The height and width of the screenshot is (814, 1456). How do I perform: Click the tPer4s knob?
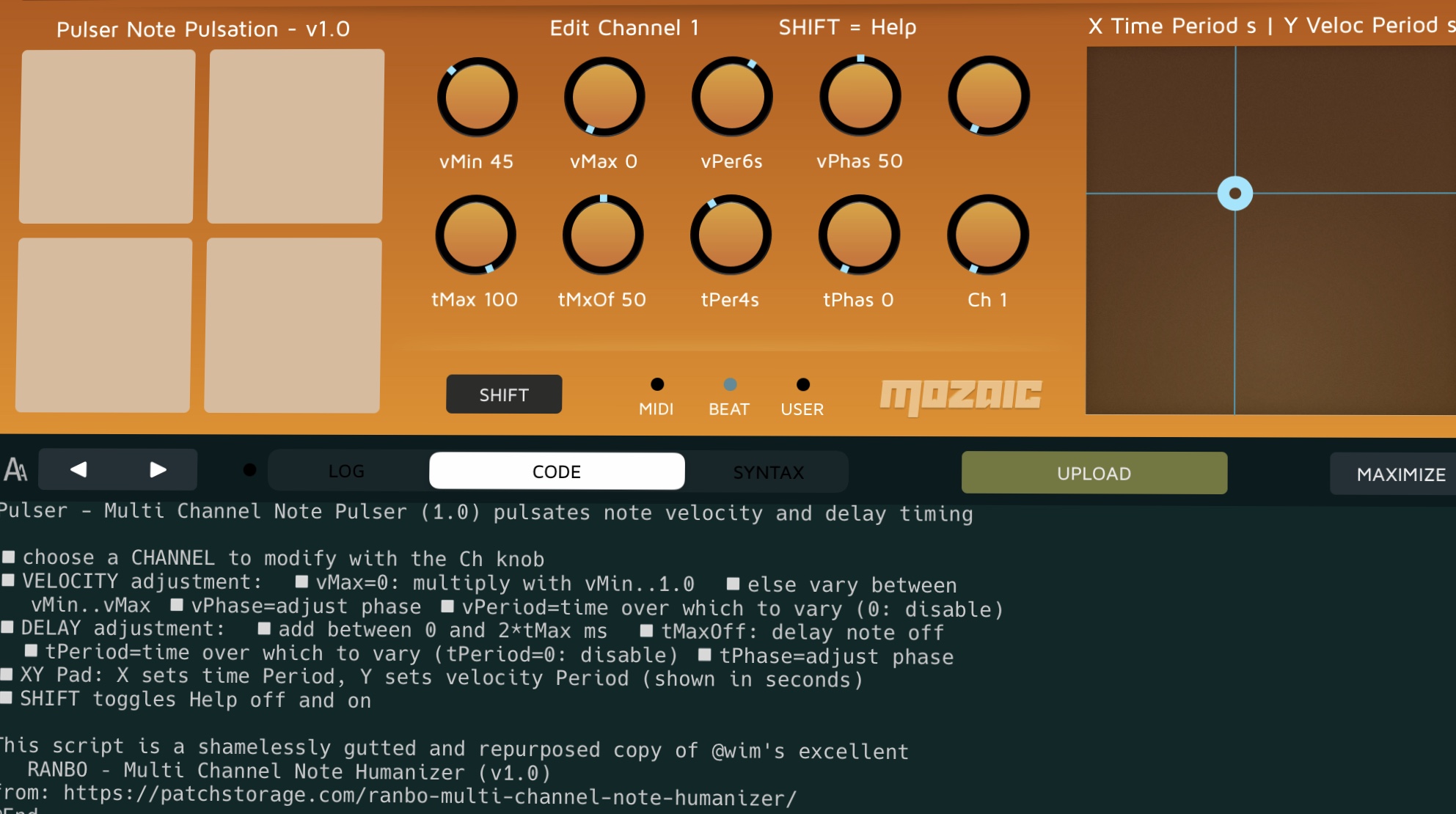[x=731, y=235]
